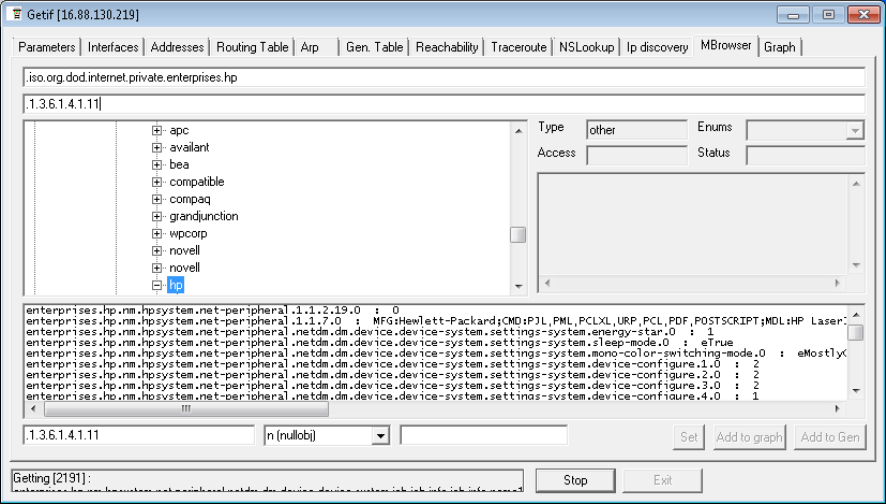
Task: Minimize the Getif window
Action: click(793, 14)
